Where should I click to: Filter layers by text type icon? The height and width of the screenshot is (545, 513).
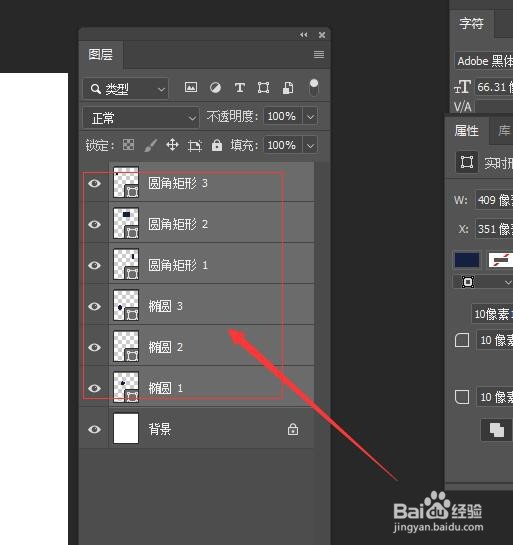(x=239, y=87)
